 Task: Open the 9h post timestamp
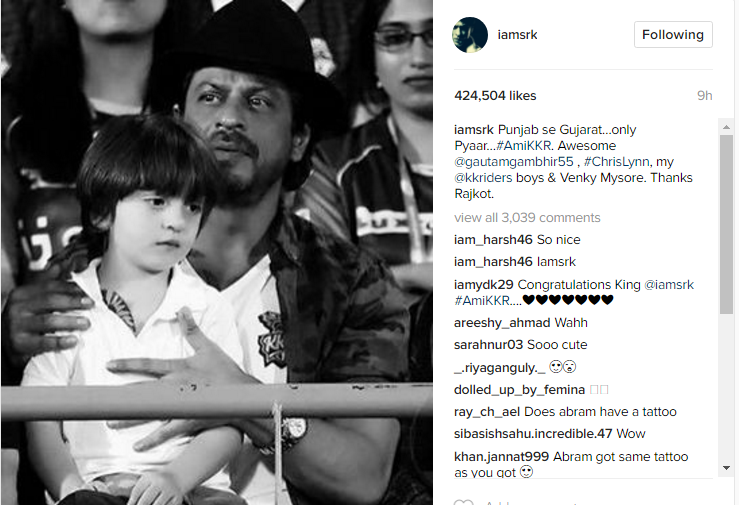pyautogui.click(x=705, y=96)
